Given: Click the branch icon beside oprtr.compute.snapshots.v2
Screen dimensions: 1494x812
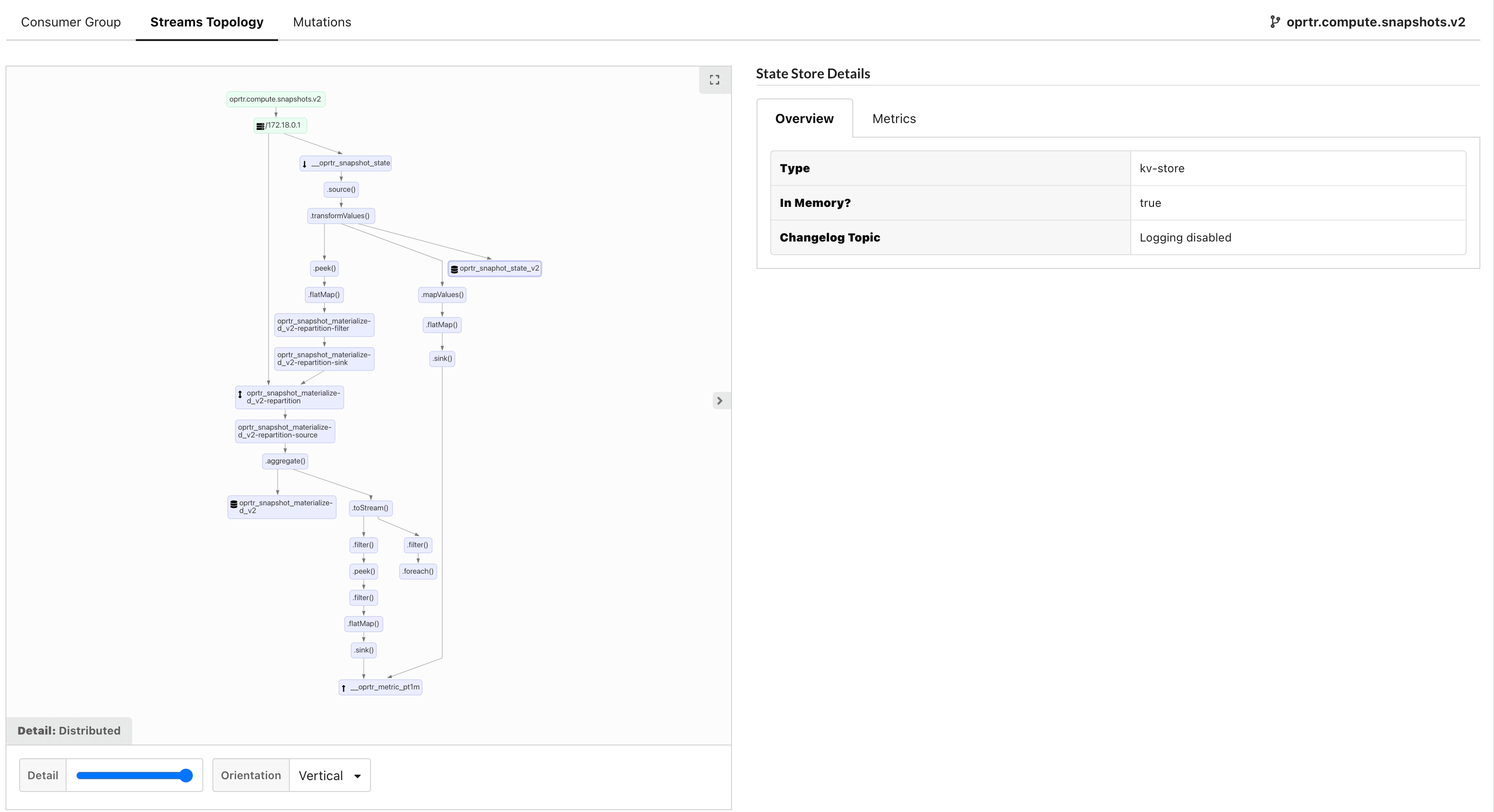Looking at the screenshot, I should tap(1275, 22).
